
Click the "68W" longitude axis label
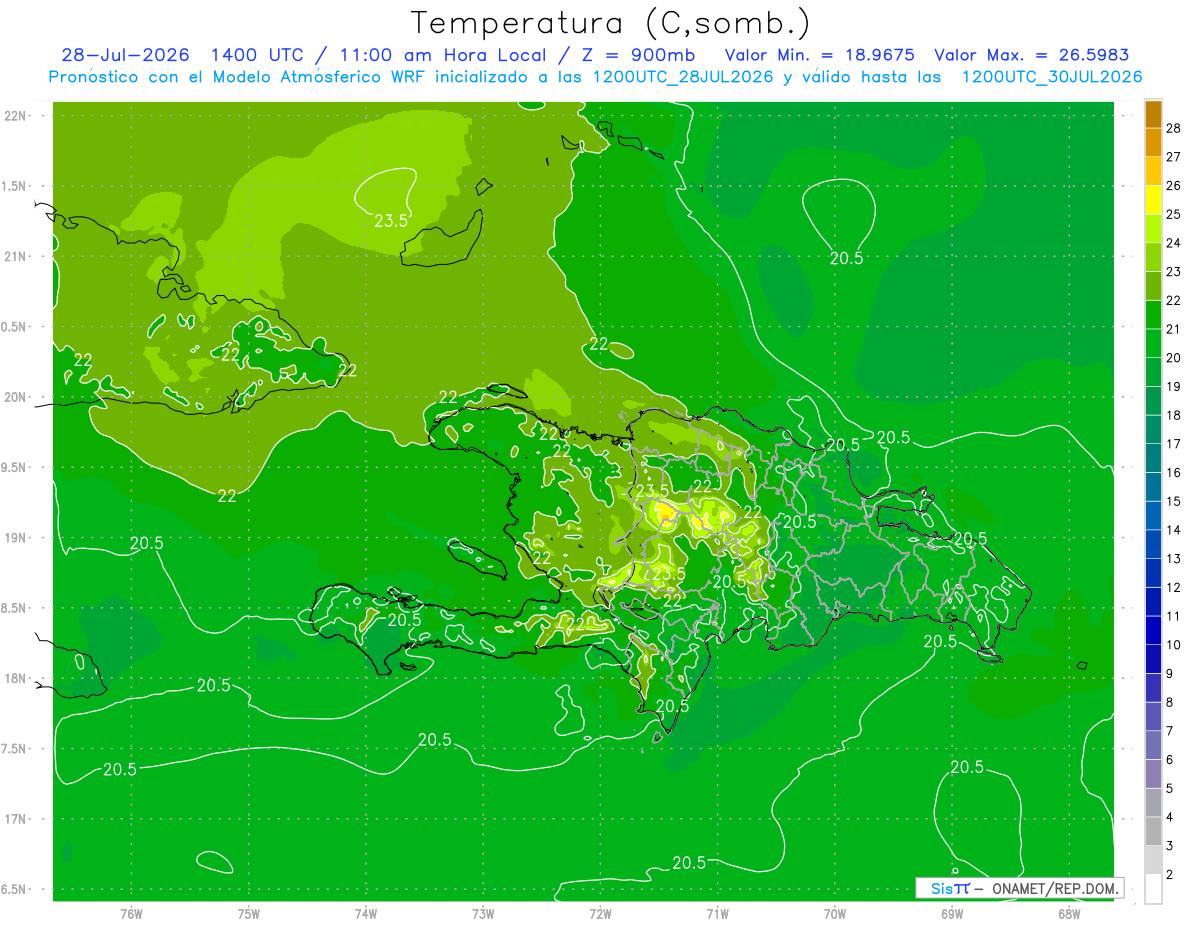click(x=1069, y=914)
